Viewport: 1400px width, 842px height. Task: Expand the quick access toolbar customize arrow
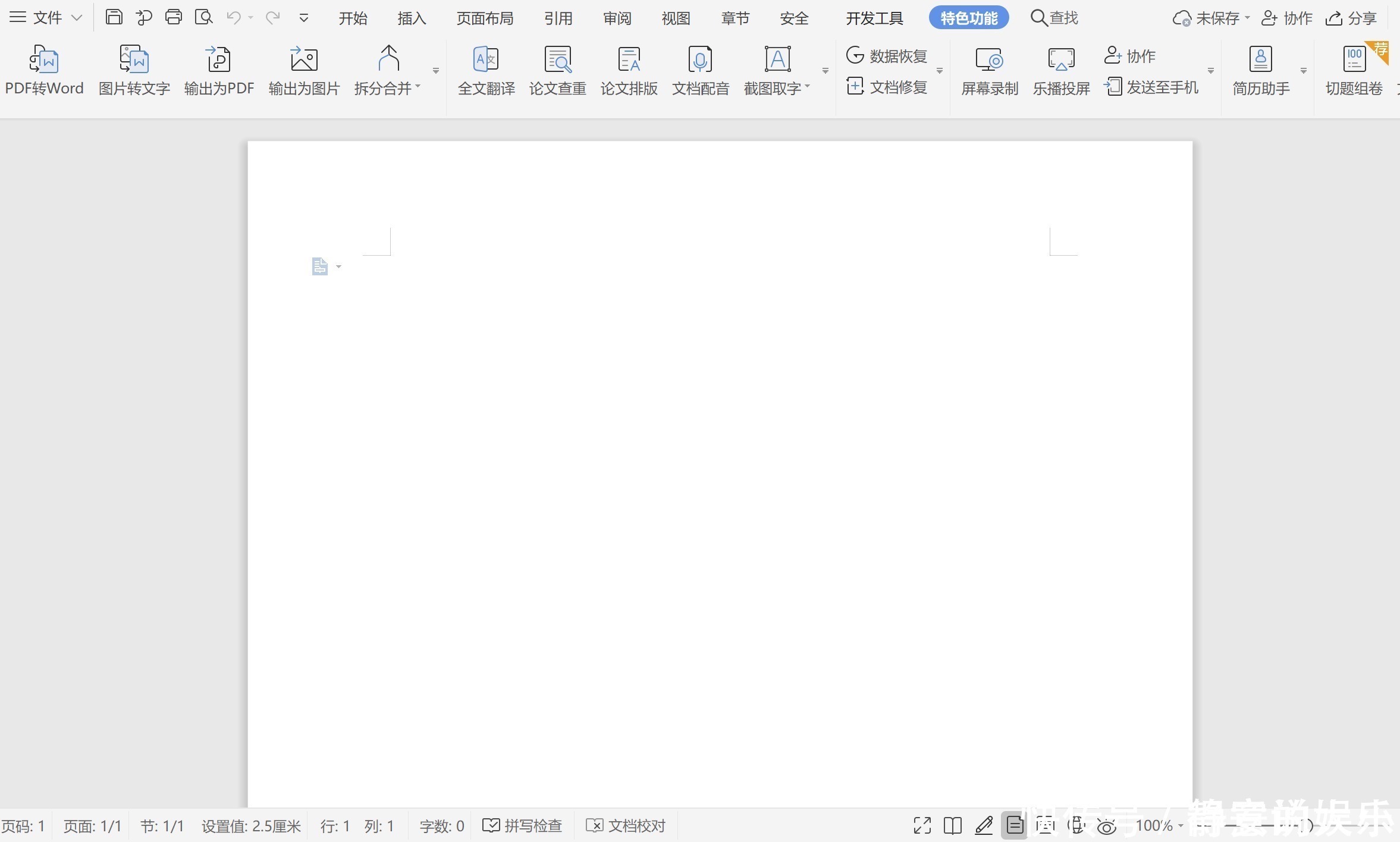pos(304,18)
